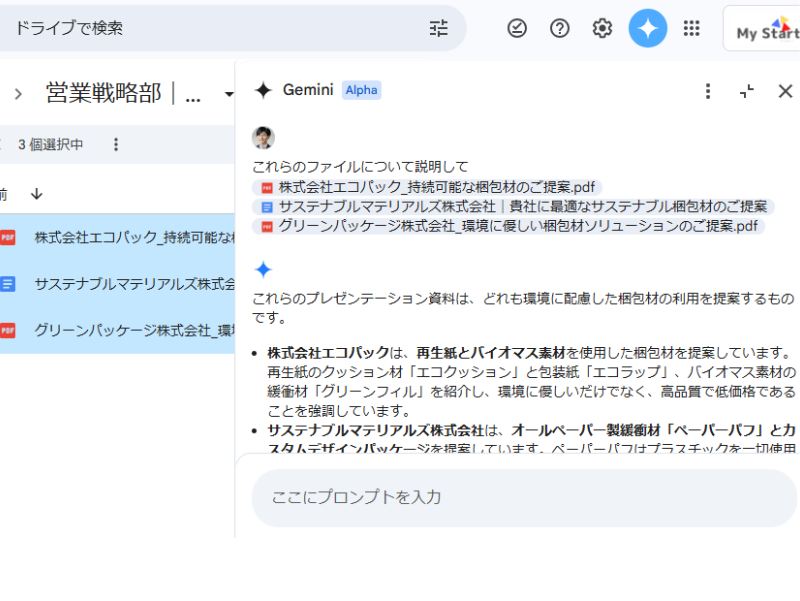Click the blue Gemini response sparkle icon
This screenshot has width=800, height=601.
[x=263, y=269]
